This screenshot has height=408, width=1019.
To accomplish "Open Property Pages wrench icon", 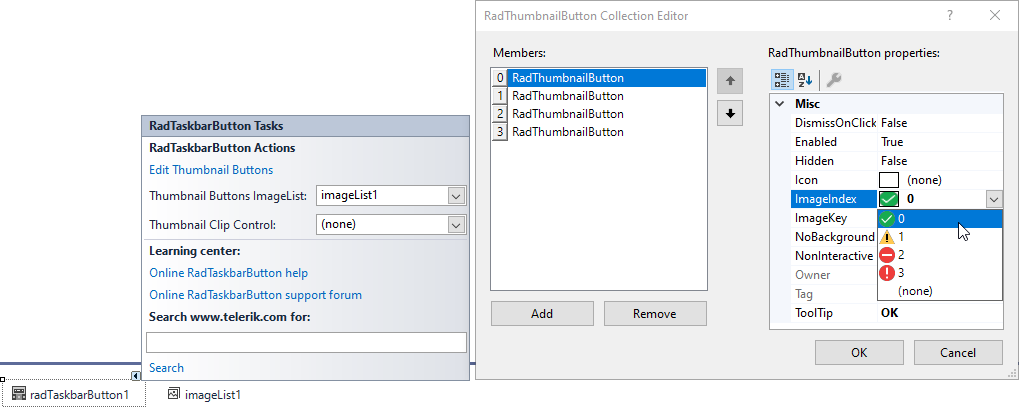I will (x=833, y=79).
